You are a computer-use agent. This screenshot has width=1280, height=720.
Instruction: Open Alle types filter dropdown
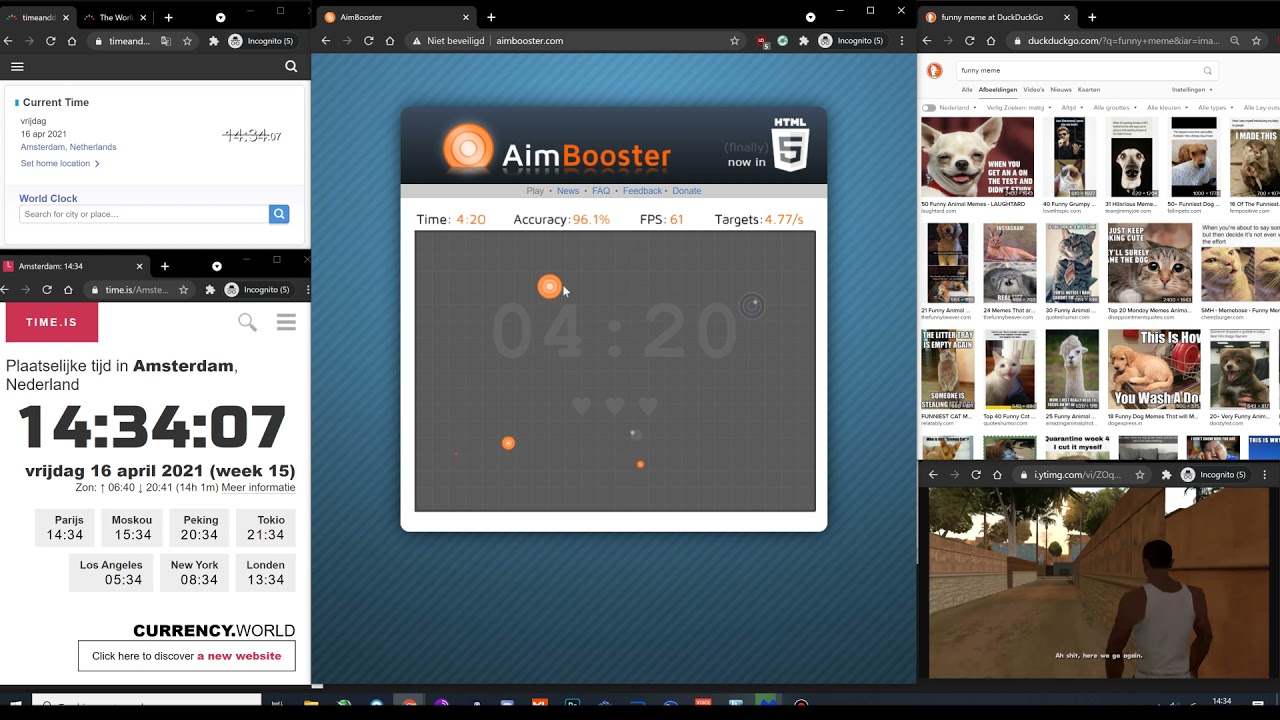(x=1216, y=107)
